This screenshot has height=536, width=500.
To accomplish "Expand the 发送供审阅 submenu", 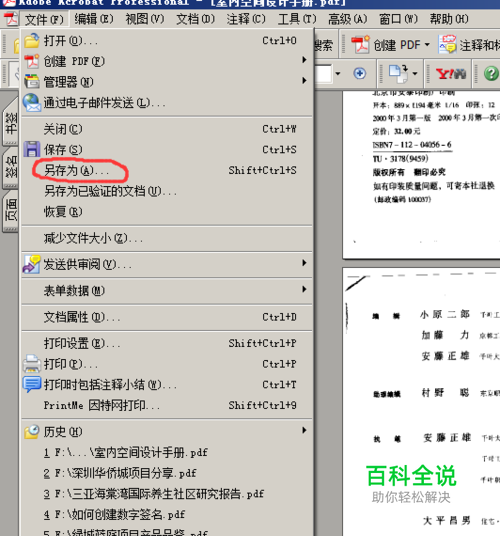I will [x=167, y=264].
